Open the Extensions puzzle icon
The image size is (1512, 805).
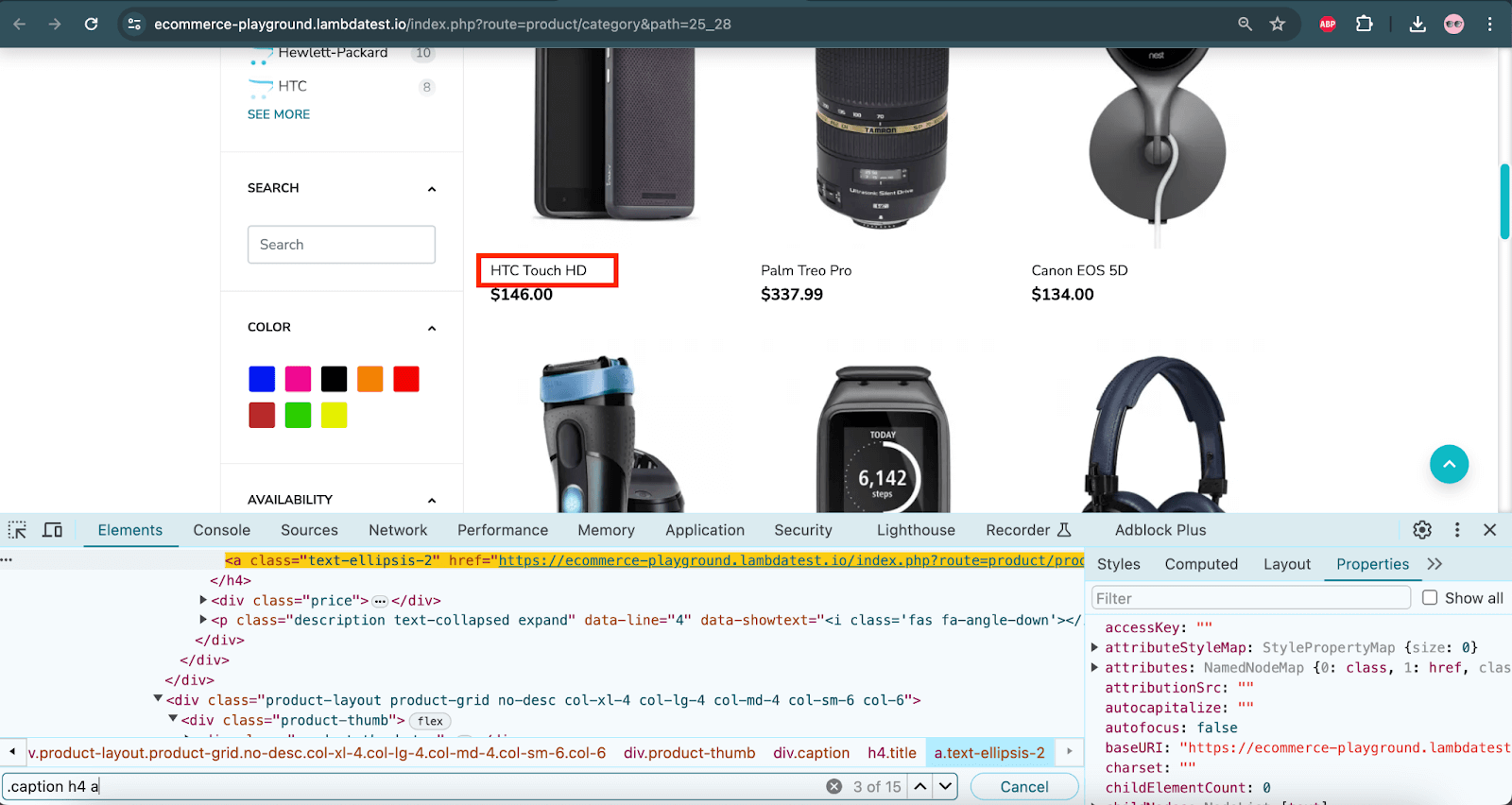pos(1364,24)
